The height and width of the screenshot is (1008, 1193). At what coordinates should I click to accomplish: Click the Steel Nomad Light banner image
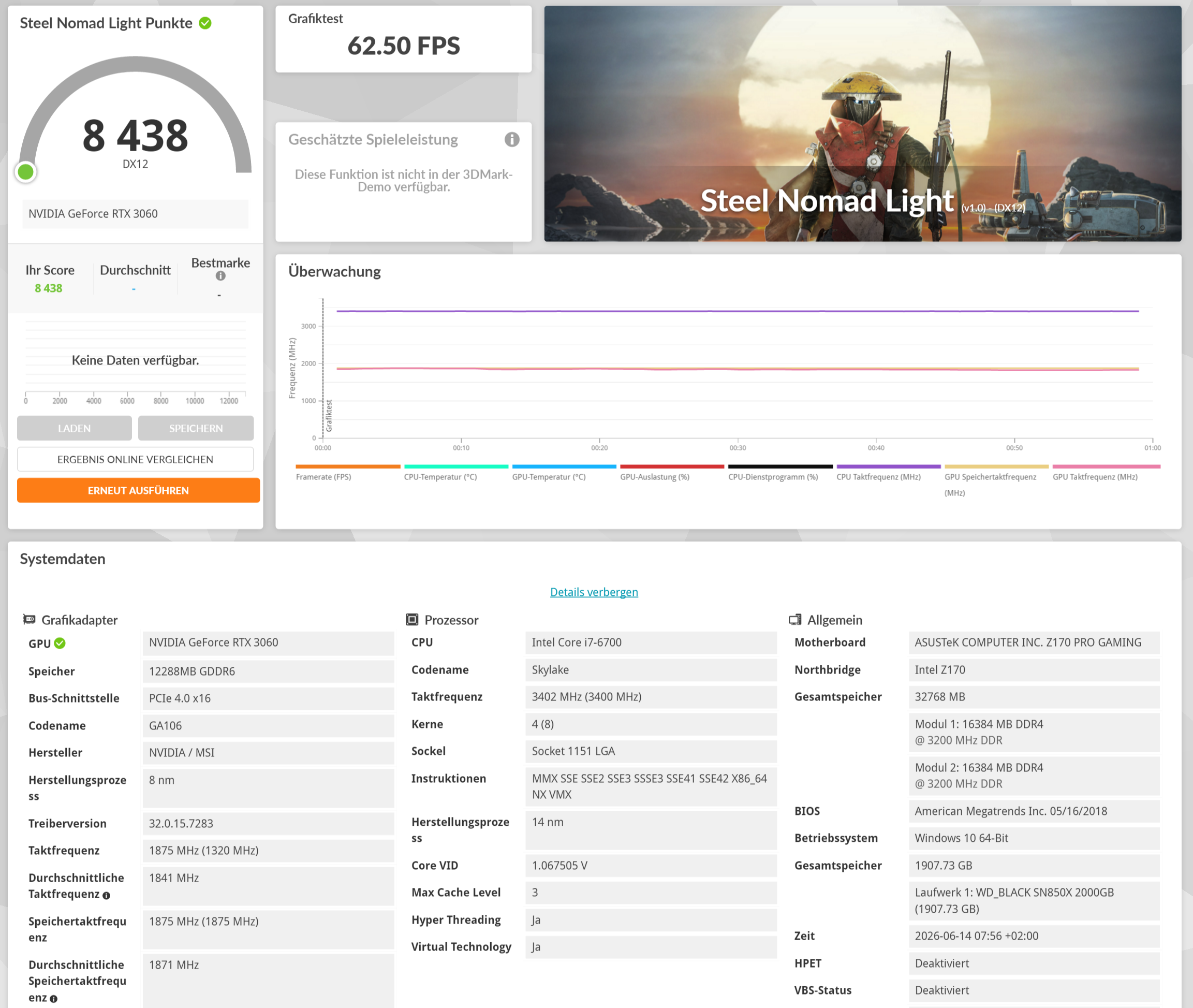tap(863, 123)
